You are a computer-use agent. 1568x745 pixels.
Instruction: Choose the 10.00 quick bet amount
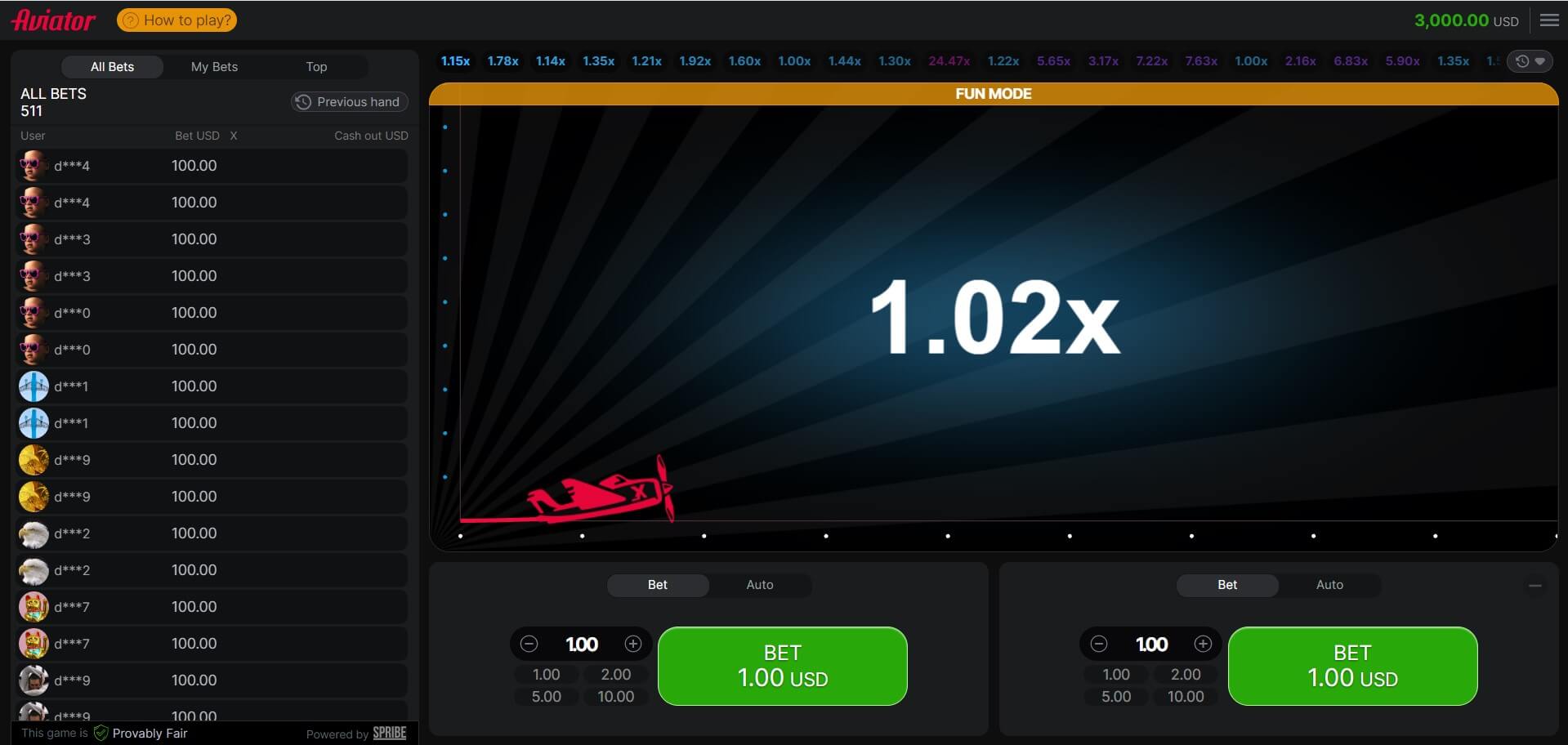(615, 696)
